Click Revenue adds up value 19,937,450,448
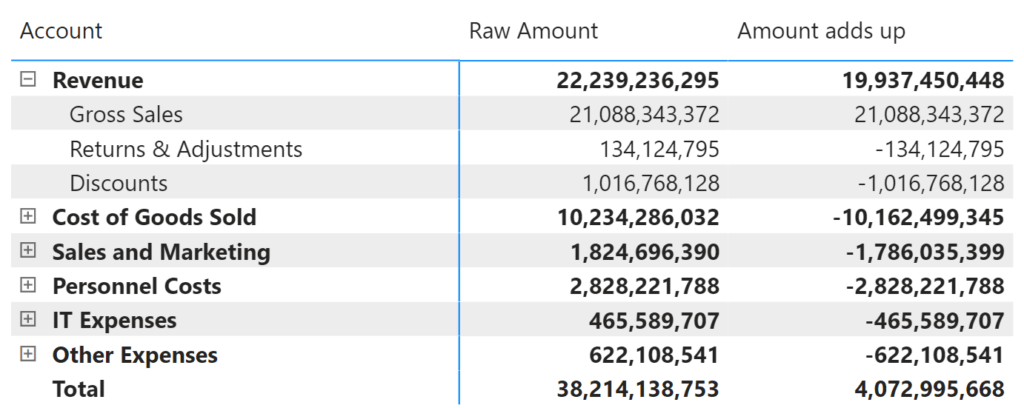Viewport: 1024px width, 408px height. (x=923, y=80)
